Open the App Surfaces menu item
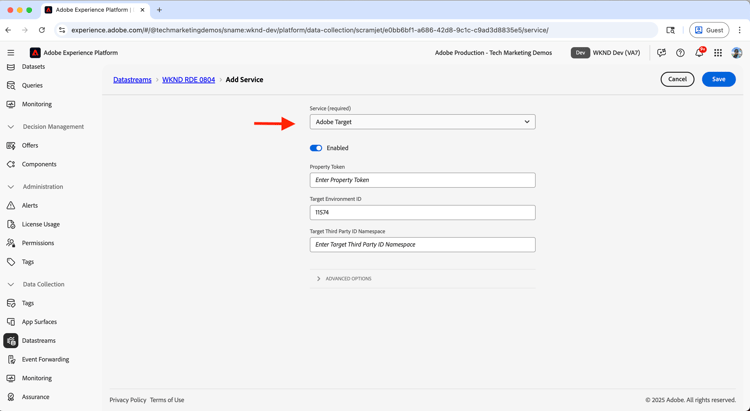This screenshot has width=750, height=411. (x=39, y=322)
